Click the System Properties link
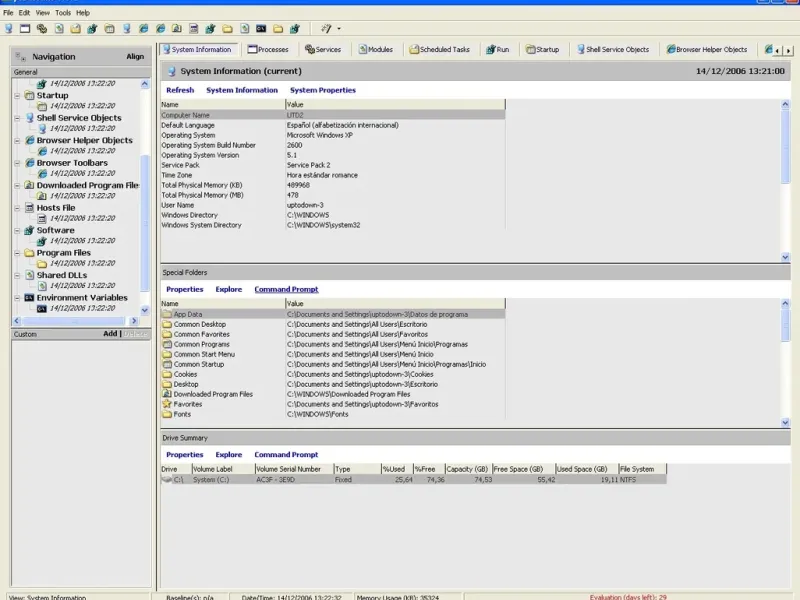Screen dimensions: 800x600 (322, 90)
